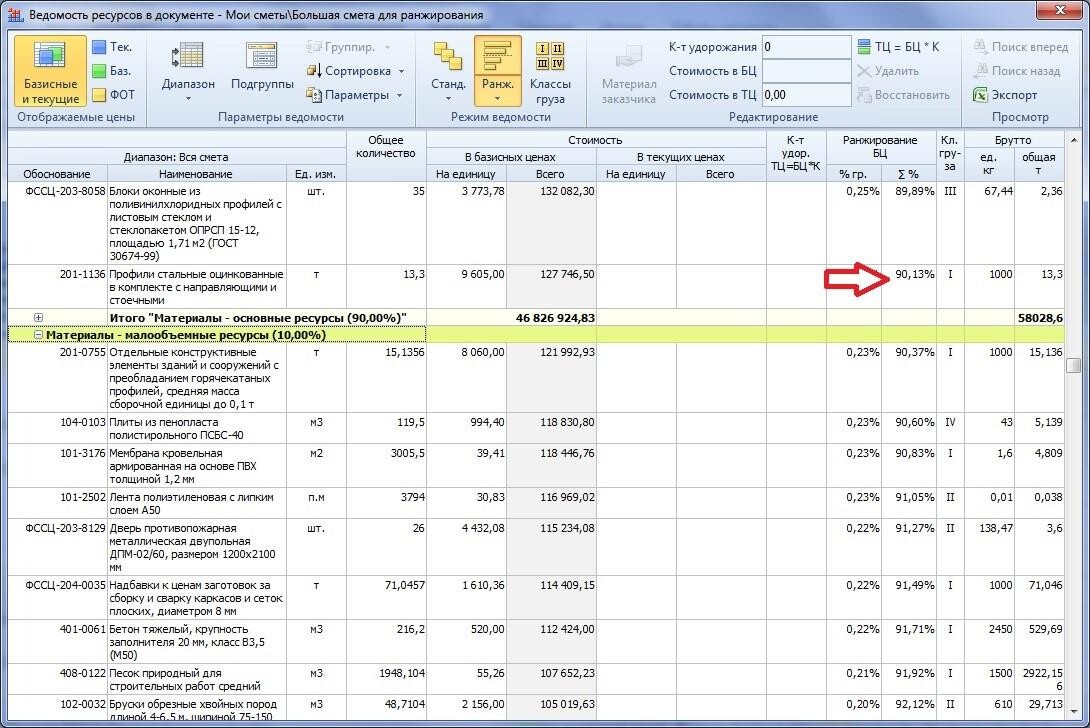Open the Параметры dropdown menu
Viewport: 1090px width, 728px height.
(355, 95)
